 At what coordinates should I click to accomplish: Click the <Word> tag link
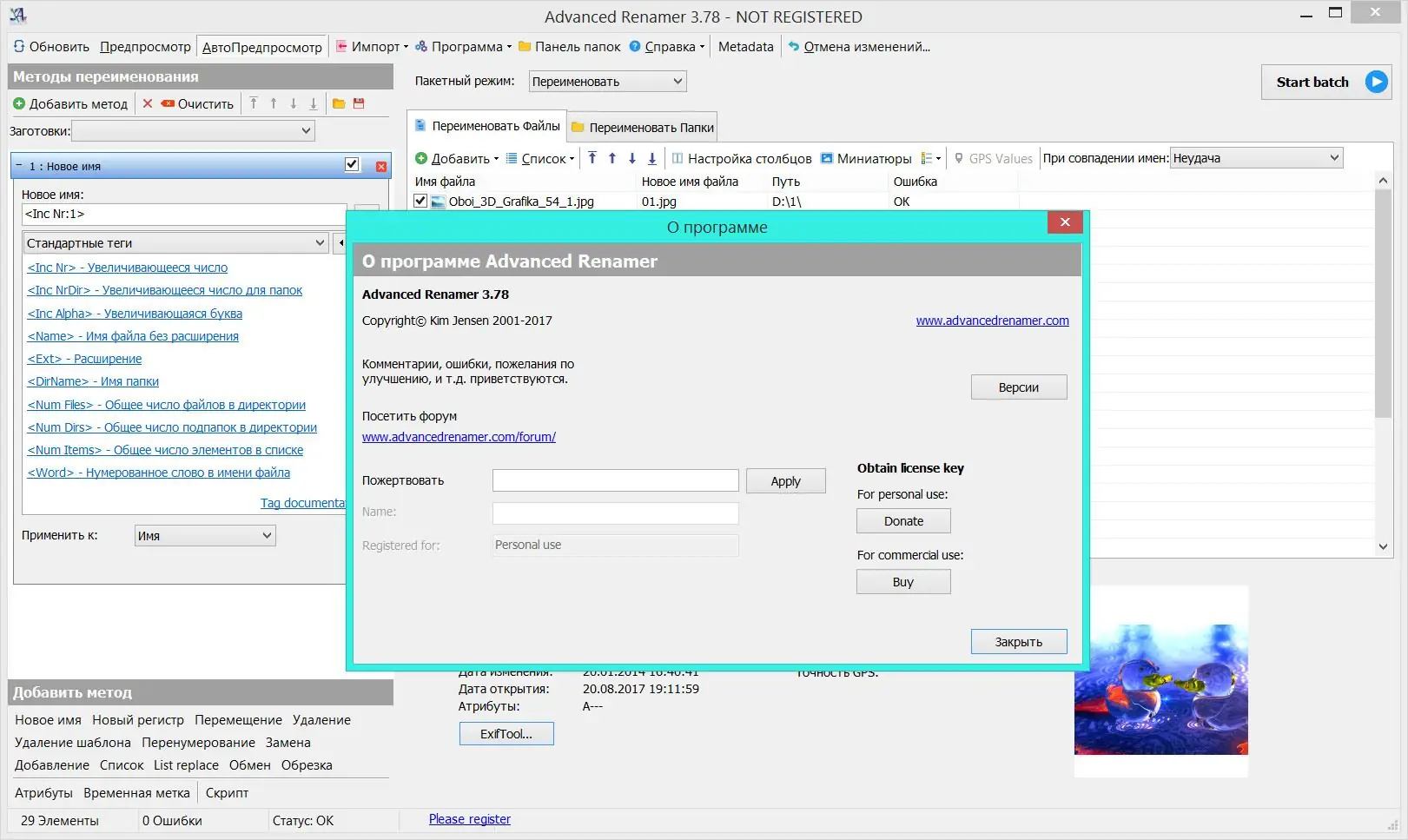159,473
